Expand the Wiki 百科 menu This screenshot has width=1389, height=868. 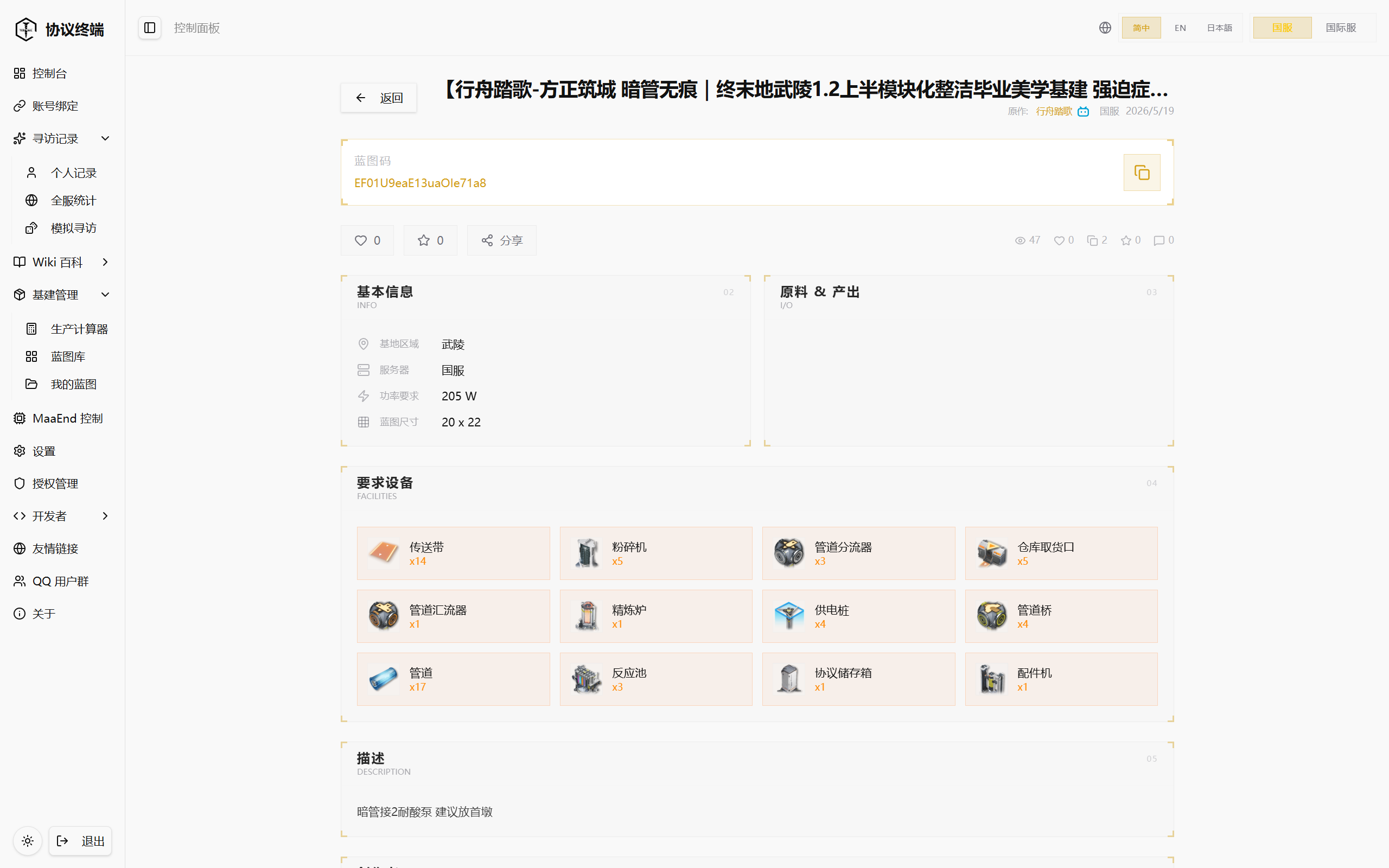tap(62, 262)
